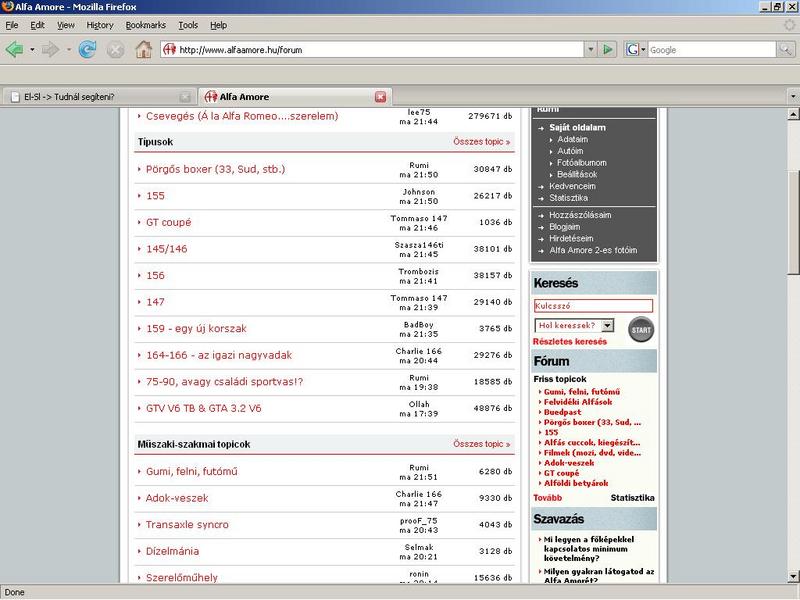Open the Edit menu
The width and height of the screenshot is (800, 600).
(37, 25)
